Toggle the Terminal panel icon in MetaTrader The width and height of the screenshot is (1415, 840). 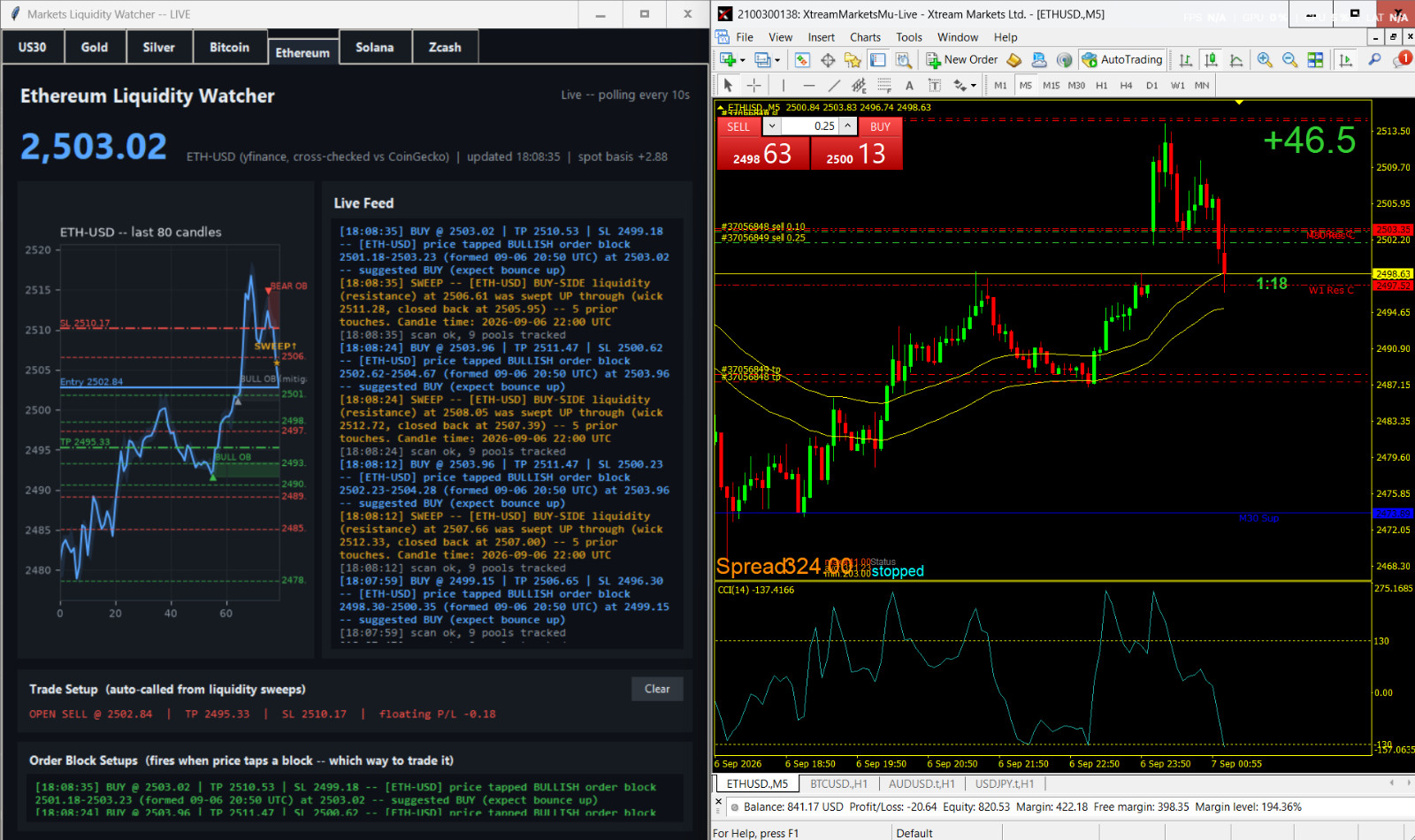[877, 60]
